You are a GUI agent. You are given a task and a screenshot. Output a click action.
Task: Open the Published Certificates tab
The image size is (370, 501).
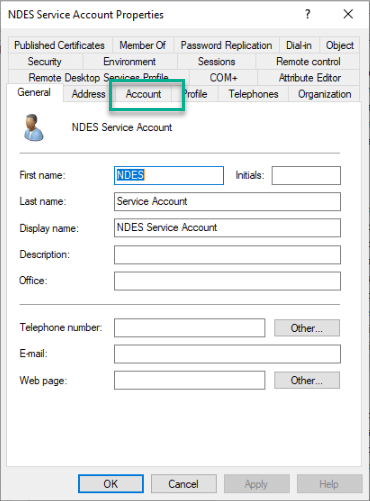click(59, 45)
